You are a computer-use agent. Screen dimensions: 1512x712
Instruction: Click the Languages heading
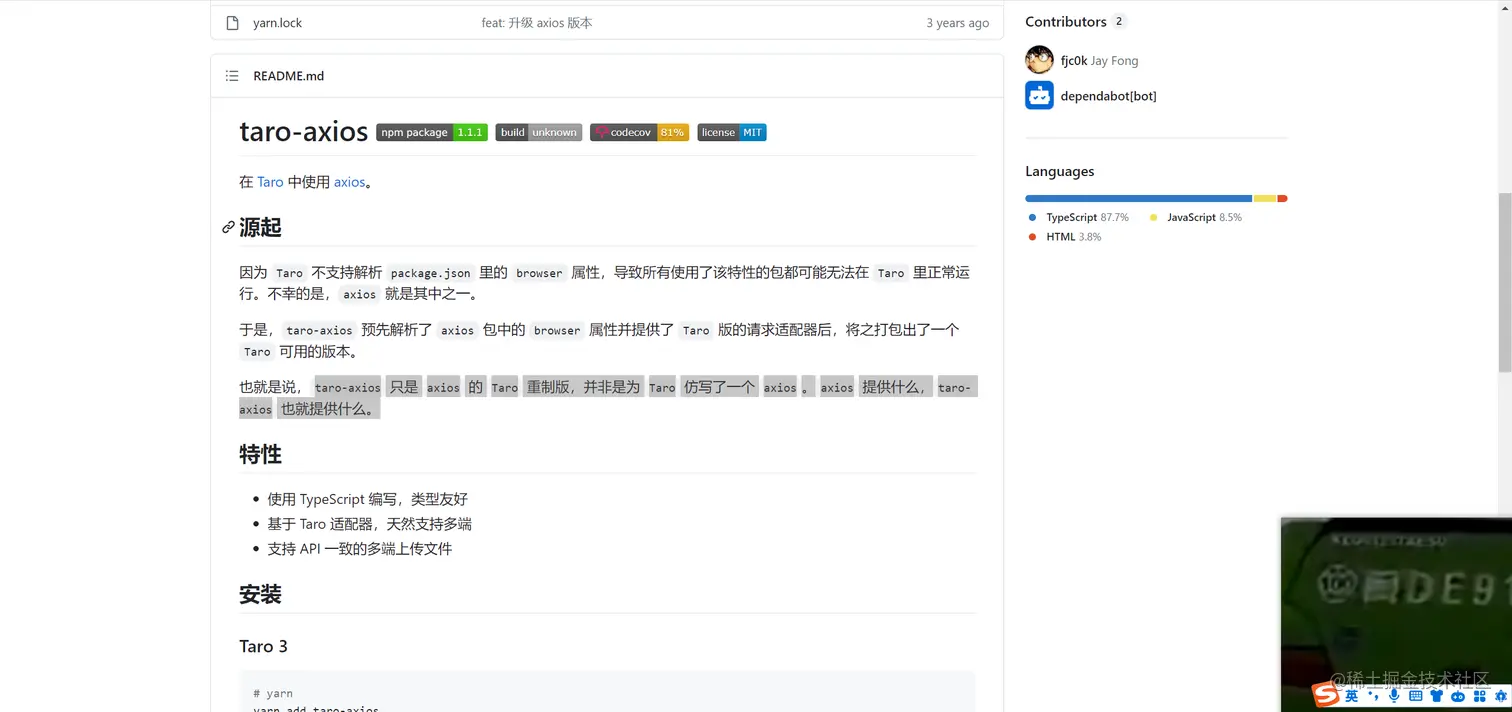coord(1059,171)
